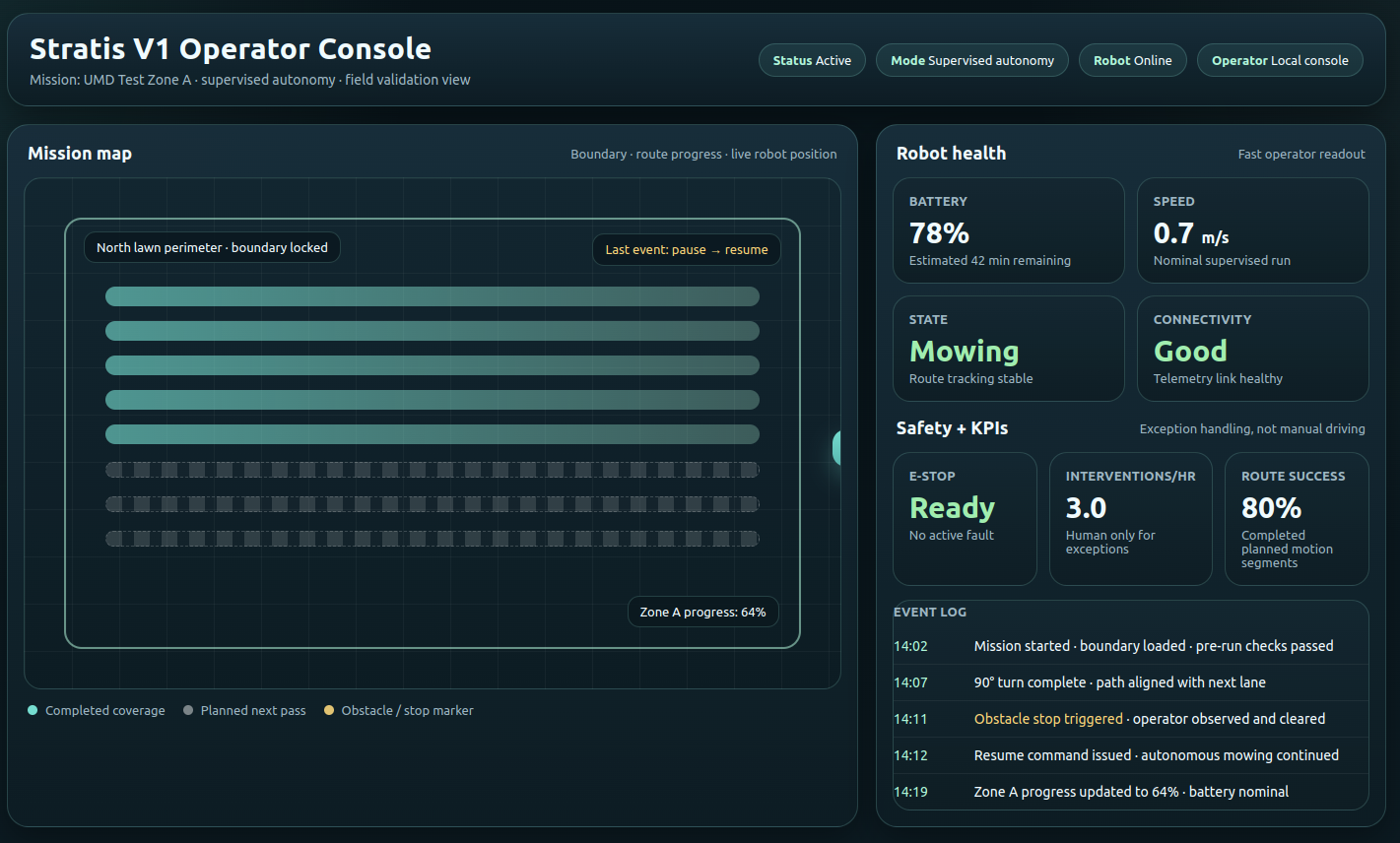This screenshot has height=843, width=1400.
Task: Open the E-STOP Ready status card
Action: 965,519
